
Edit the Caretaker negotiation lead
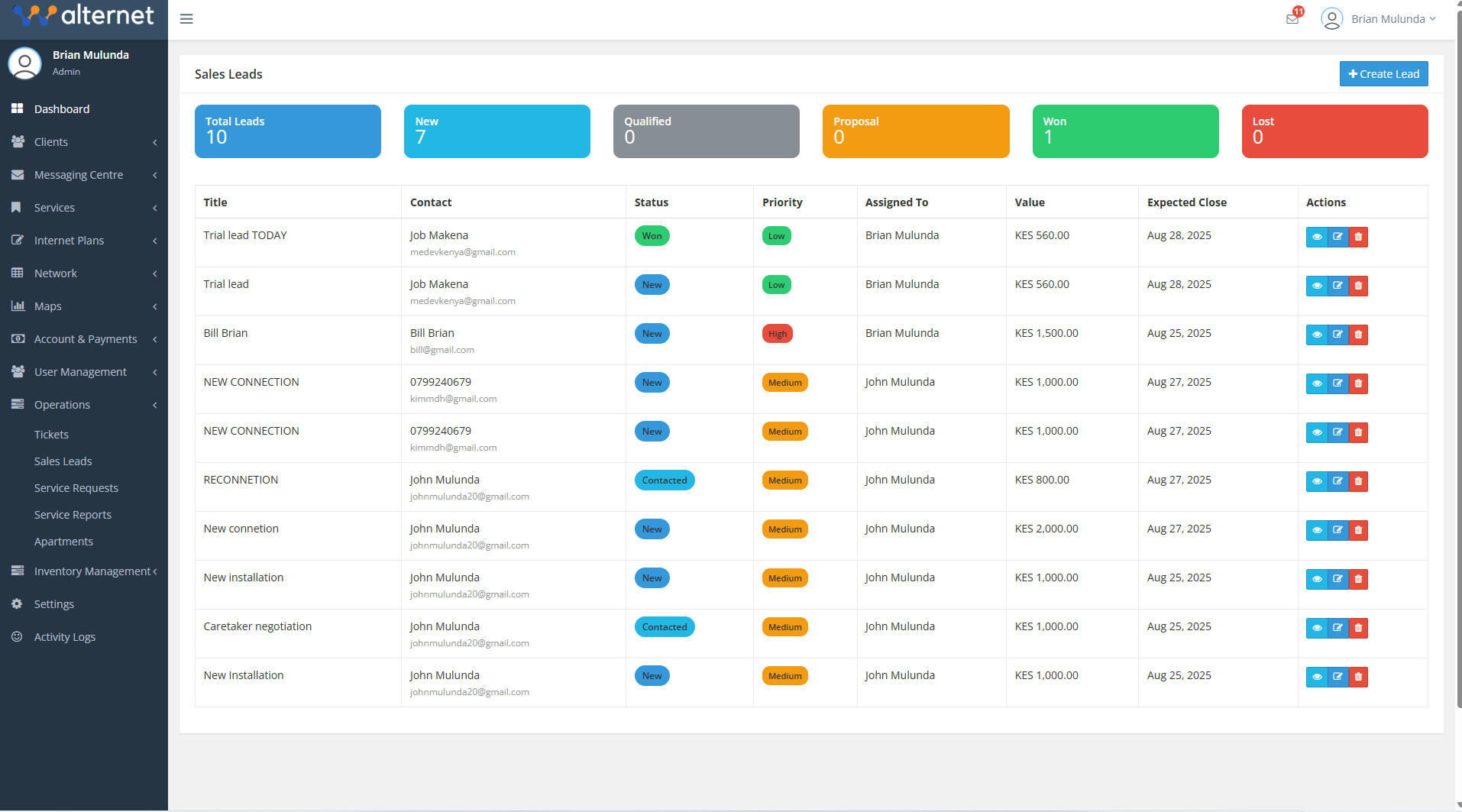click(1337, 628)
